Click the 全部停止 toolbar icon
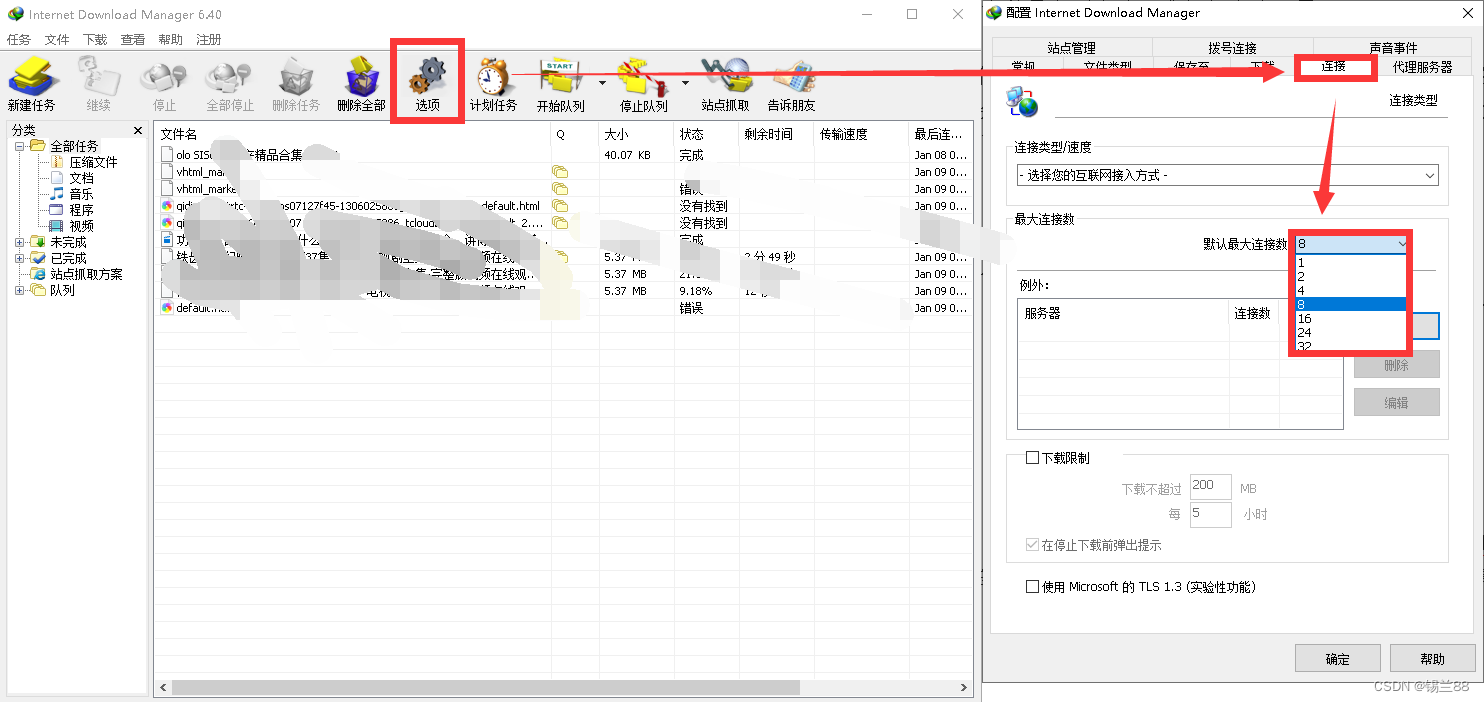The width and height of the screenshot is (1484, 702). pos(230,83)
